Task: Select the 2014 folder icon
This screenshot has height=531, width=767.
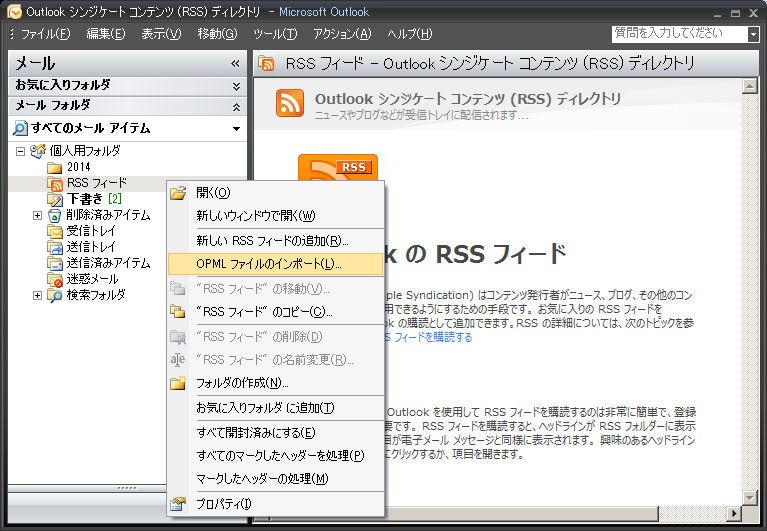Action: coord(54,168)
